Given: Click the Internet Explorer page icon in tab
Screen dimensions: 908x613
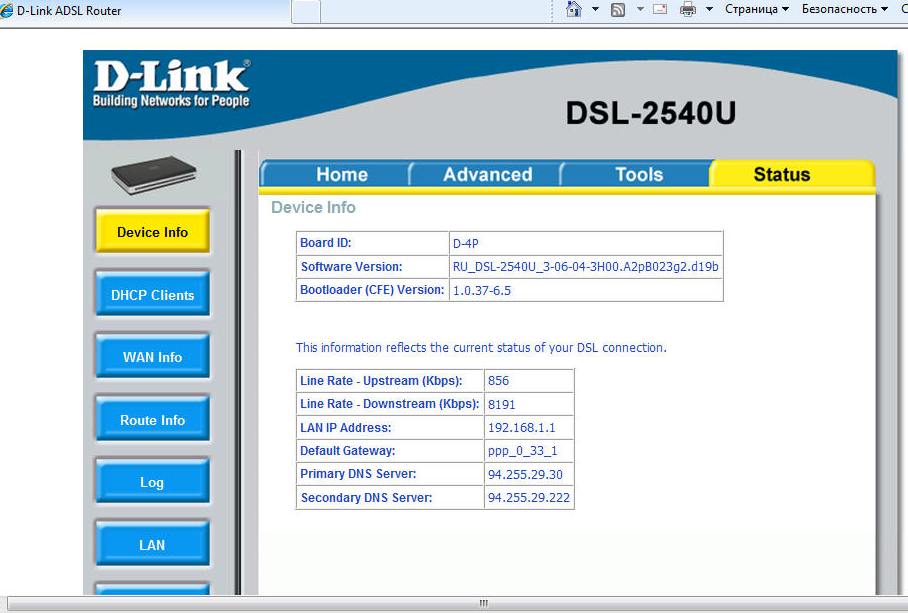Looking at the screenshot, I should click(x=8, y=10).
